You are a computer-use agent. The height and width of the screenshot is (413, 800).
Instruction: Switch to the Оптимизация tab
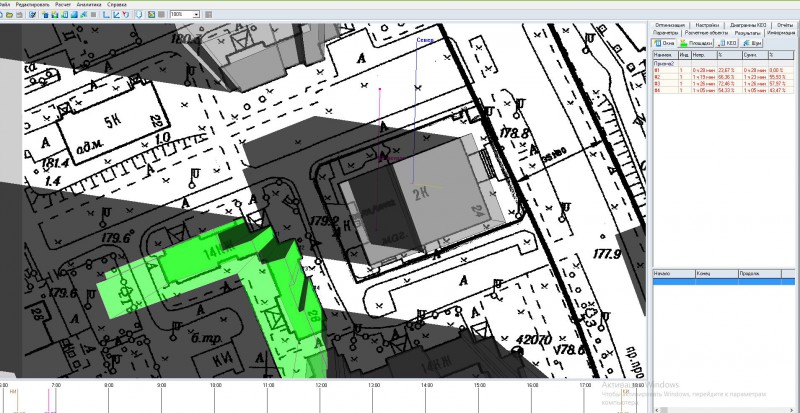[x=670, y=25]
